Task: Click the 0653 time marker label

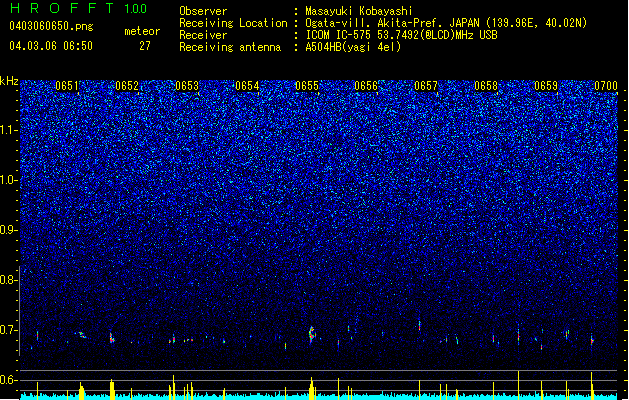Action: 187,86
